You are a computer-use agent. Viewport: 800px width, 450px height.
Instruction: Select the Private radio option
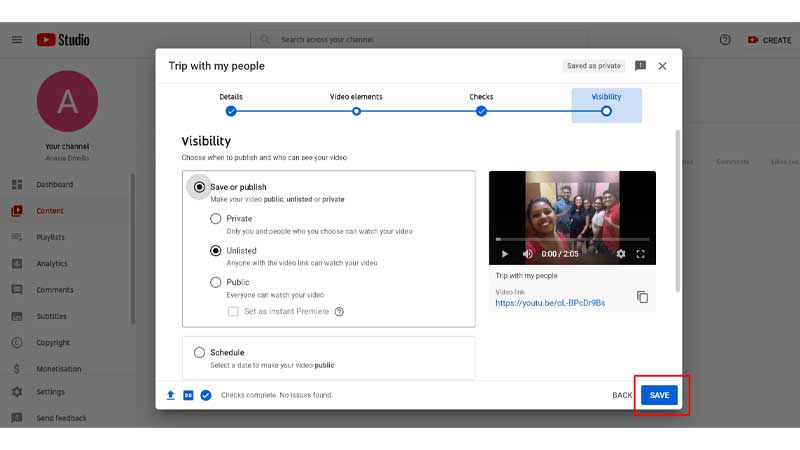coord(216,219)
